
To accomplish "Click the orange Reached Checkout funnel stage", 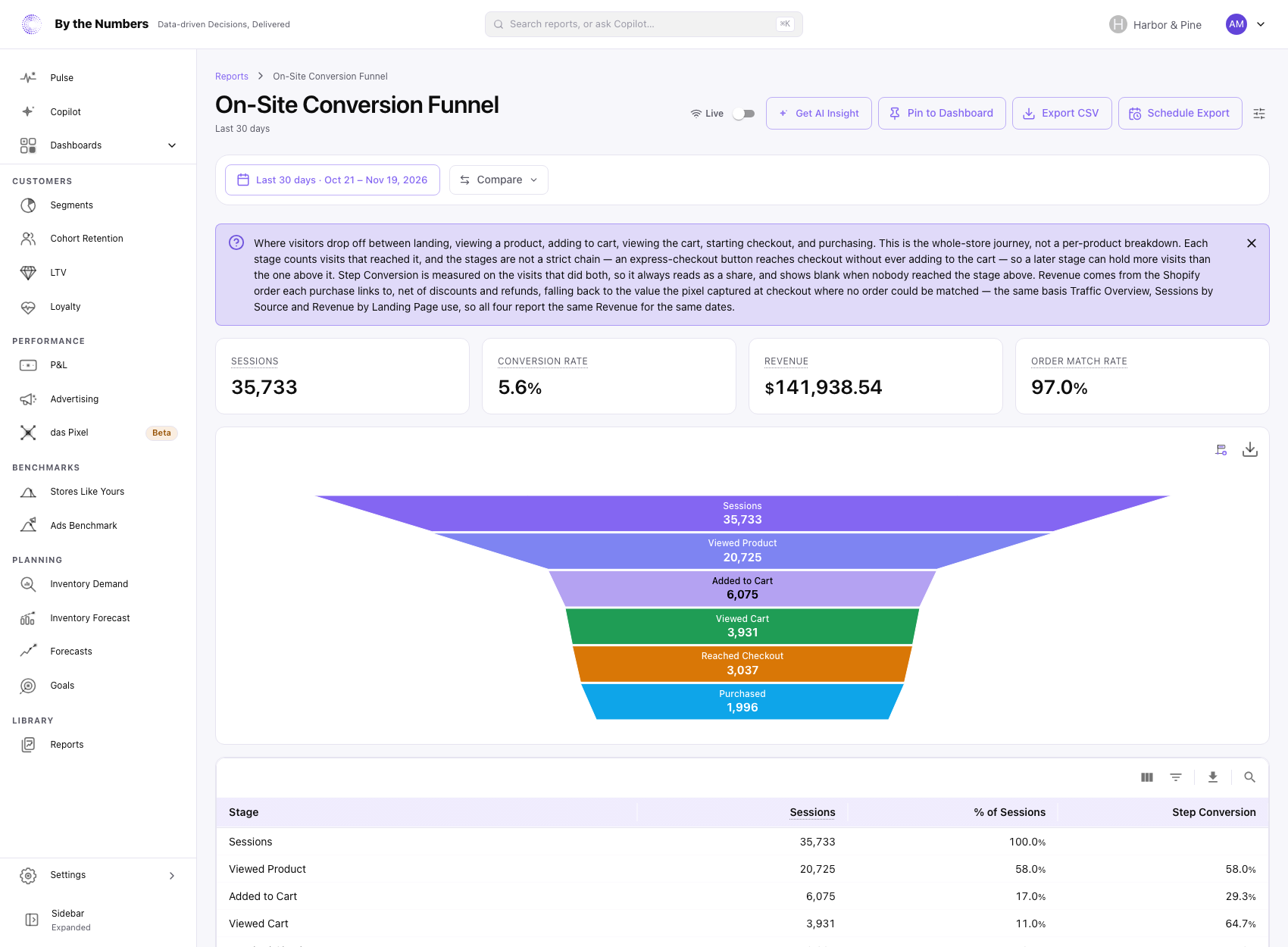I will pos(742,664).
